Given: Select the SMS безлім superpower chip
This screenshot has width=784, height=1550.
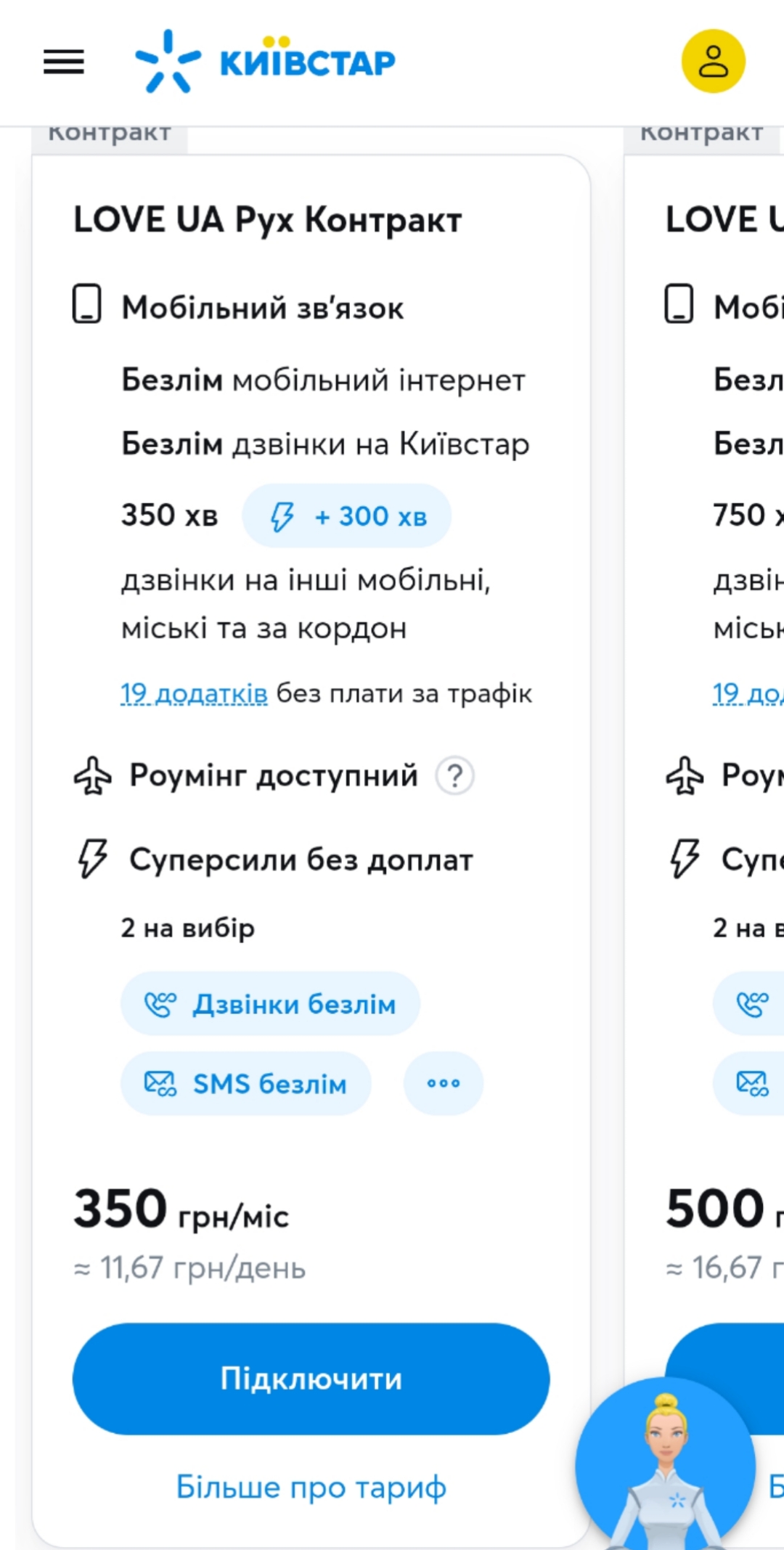Looking at the screenshot, I should pyautogui.click(x=246, y=1084).
